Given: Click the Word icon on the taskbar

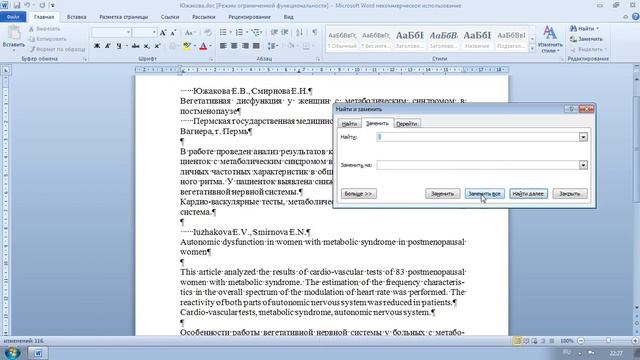Looking at the screenshot, I should [x=38, y=353].
